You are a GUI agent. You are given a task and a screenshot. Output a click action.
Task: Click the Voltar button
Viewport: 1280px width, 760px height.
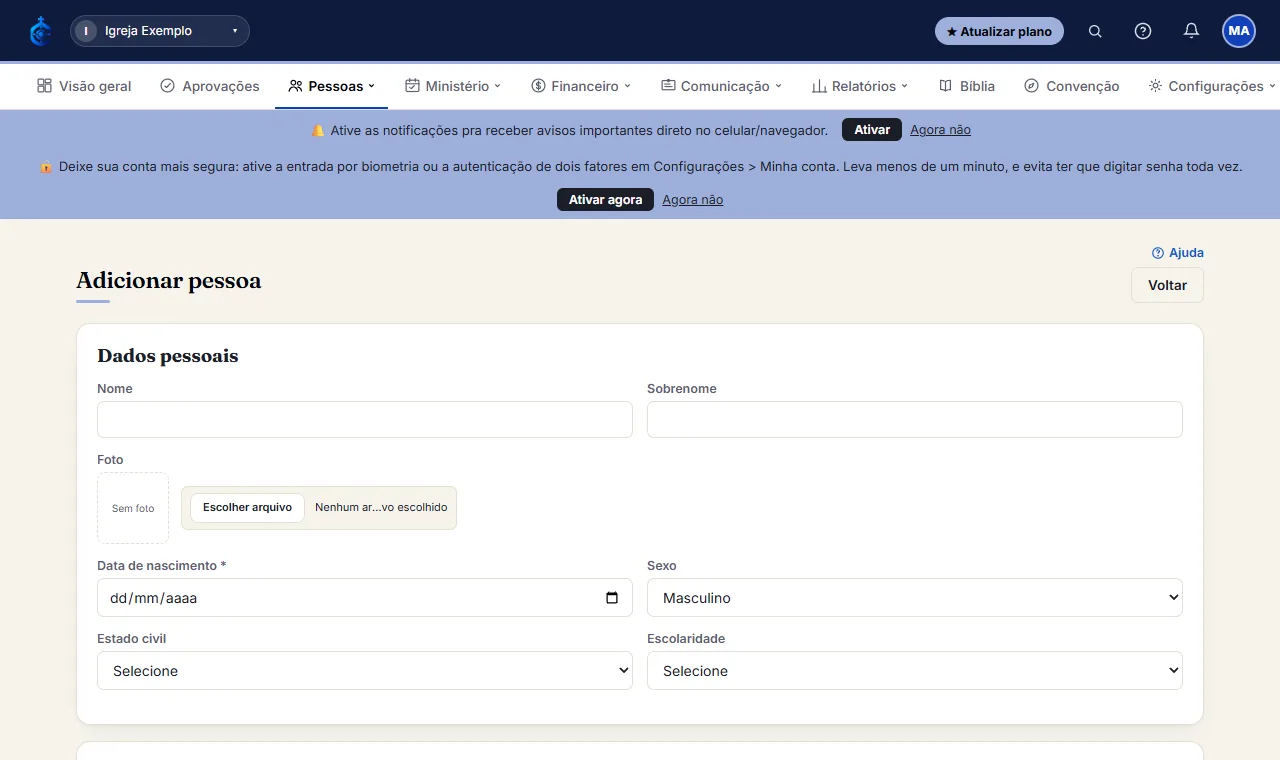(x=1167, y=285)
